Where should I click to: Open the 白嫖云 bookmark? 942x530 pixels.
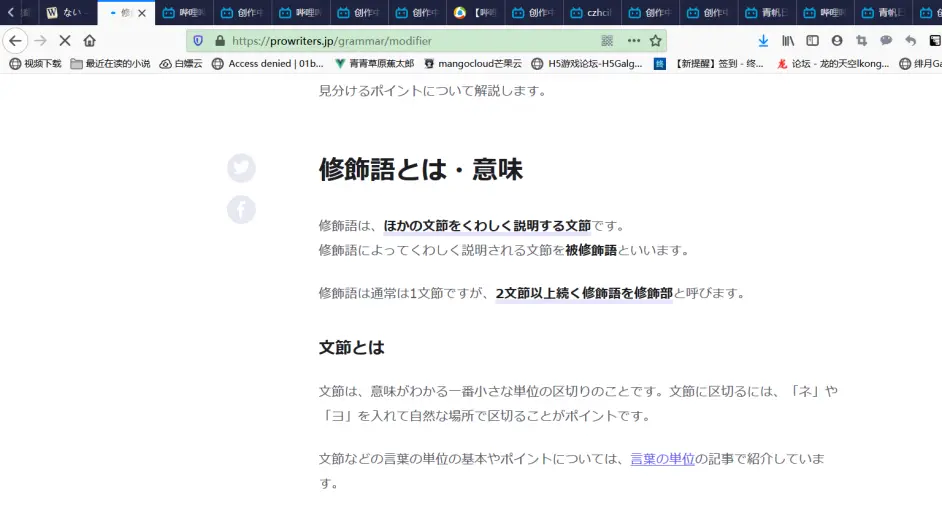(x=181, y=64)
